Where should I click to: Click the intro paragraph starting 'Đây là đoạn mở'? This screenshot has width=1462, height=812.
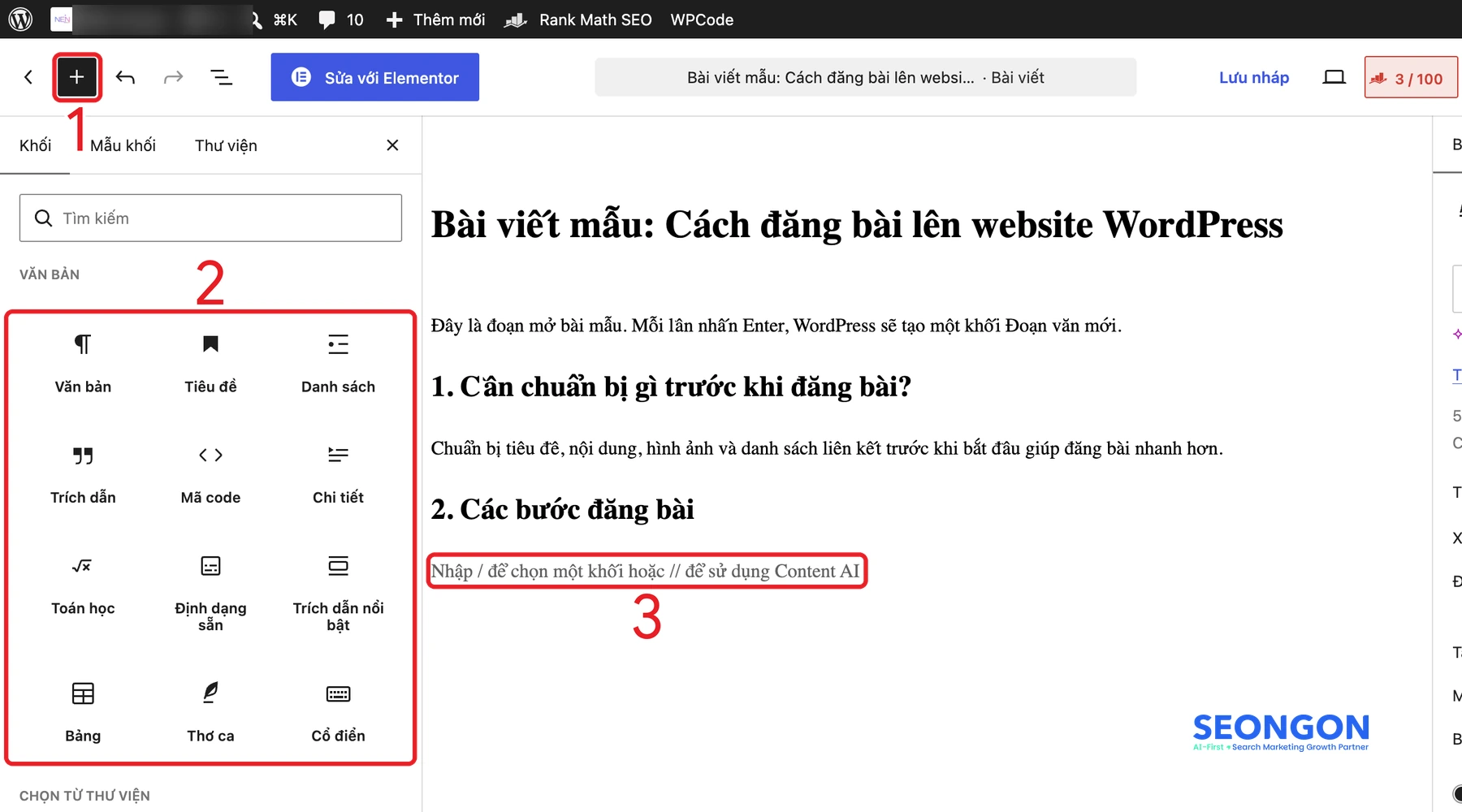776,326
